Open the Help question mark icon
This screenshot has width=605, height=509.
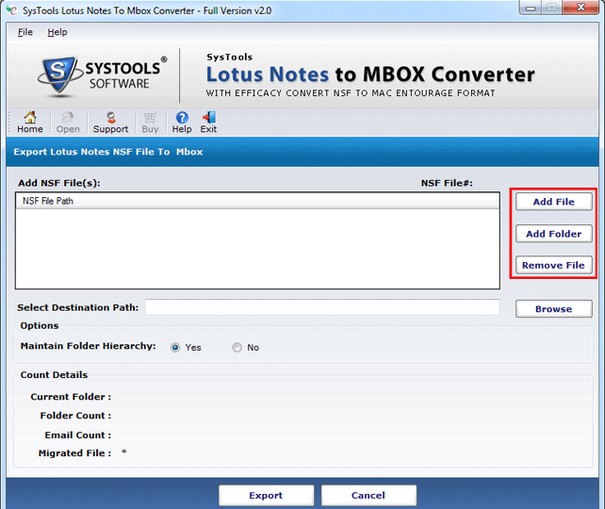(x=182, y=117)
